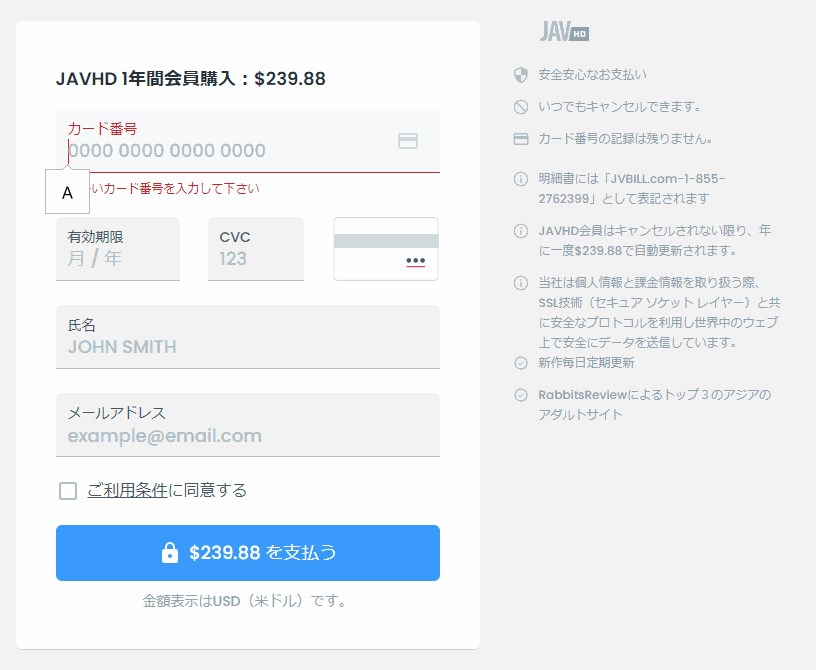The height and width of the screenshot is (670, 816).
Task: Click the info icon next to JVBILL.com statement note
Action: click(520, 180)
